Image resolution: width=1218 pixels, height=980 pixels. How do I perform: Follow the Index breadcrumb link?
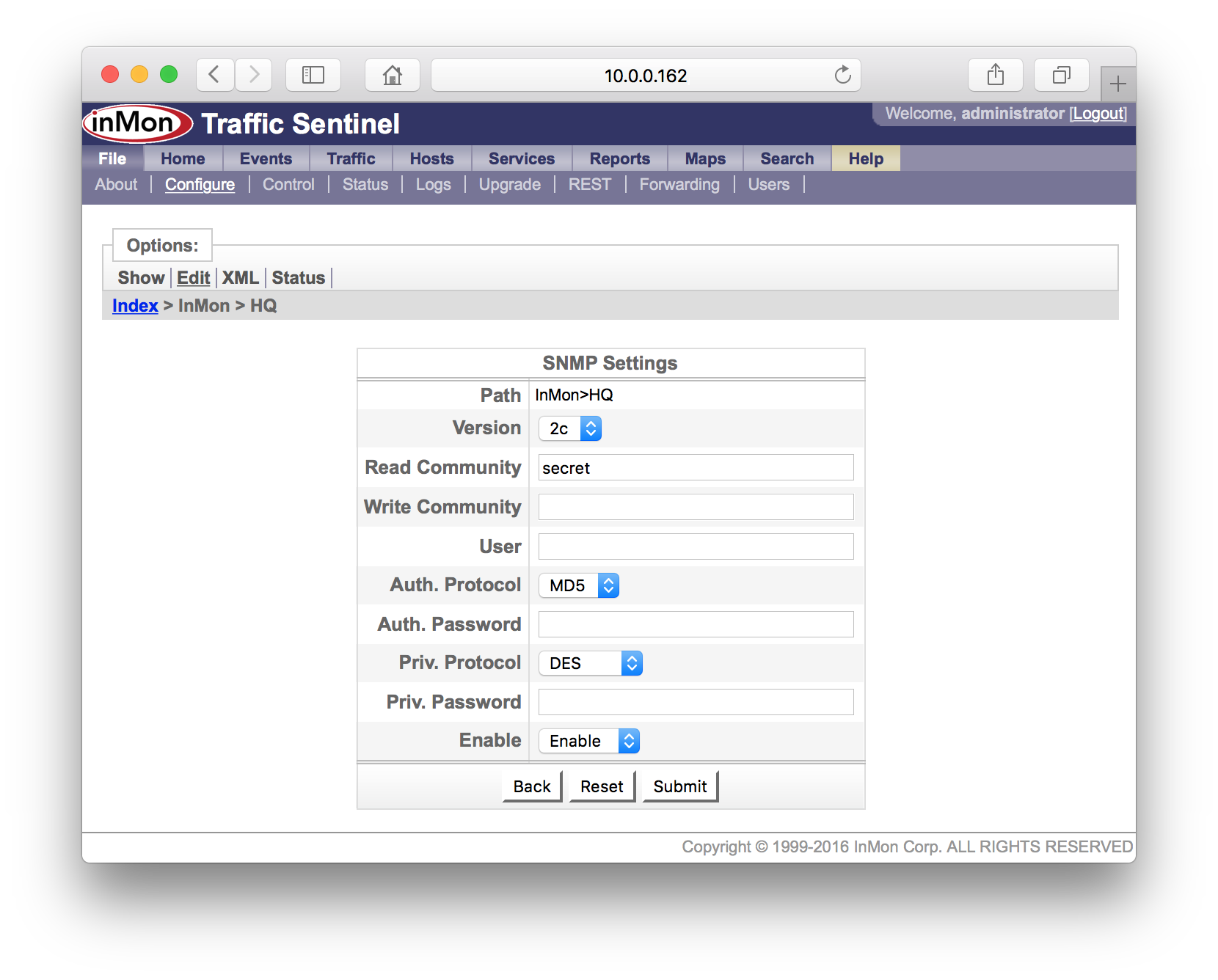pos(135,306)
